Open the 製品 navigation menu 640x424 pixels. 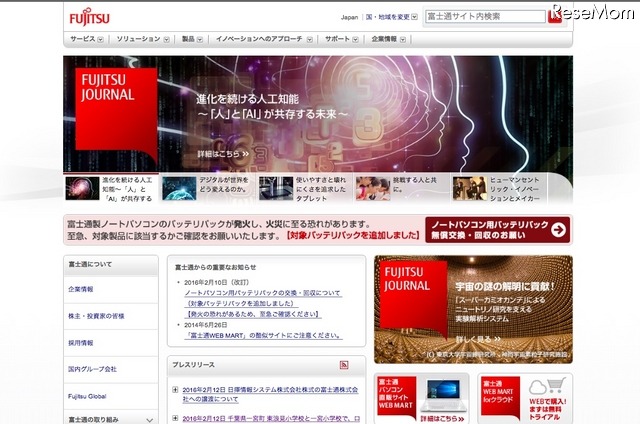pyautogui.click(x=188, y=39)
